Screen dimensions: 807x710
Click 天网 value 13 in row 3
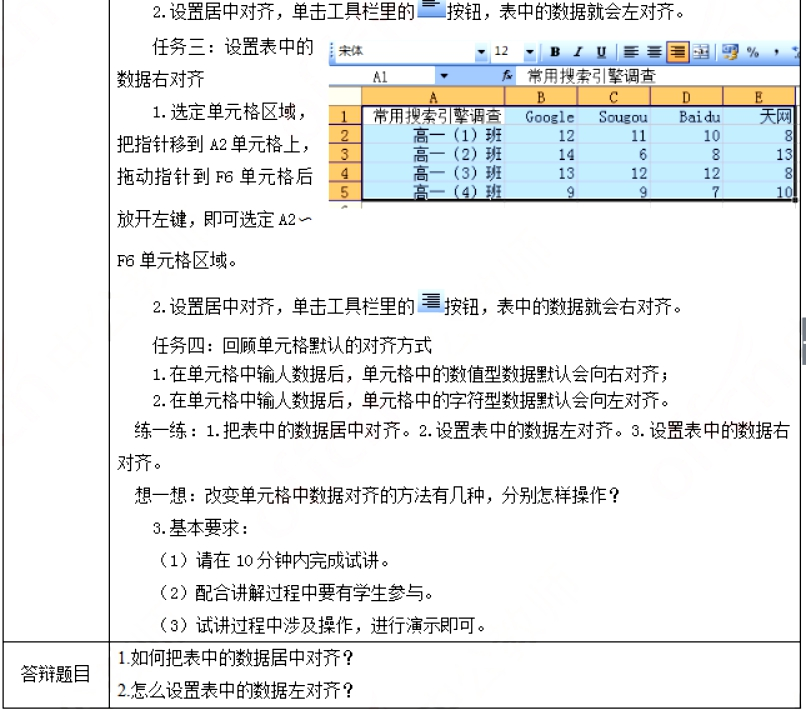[759, 154]
